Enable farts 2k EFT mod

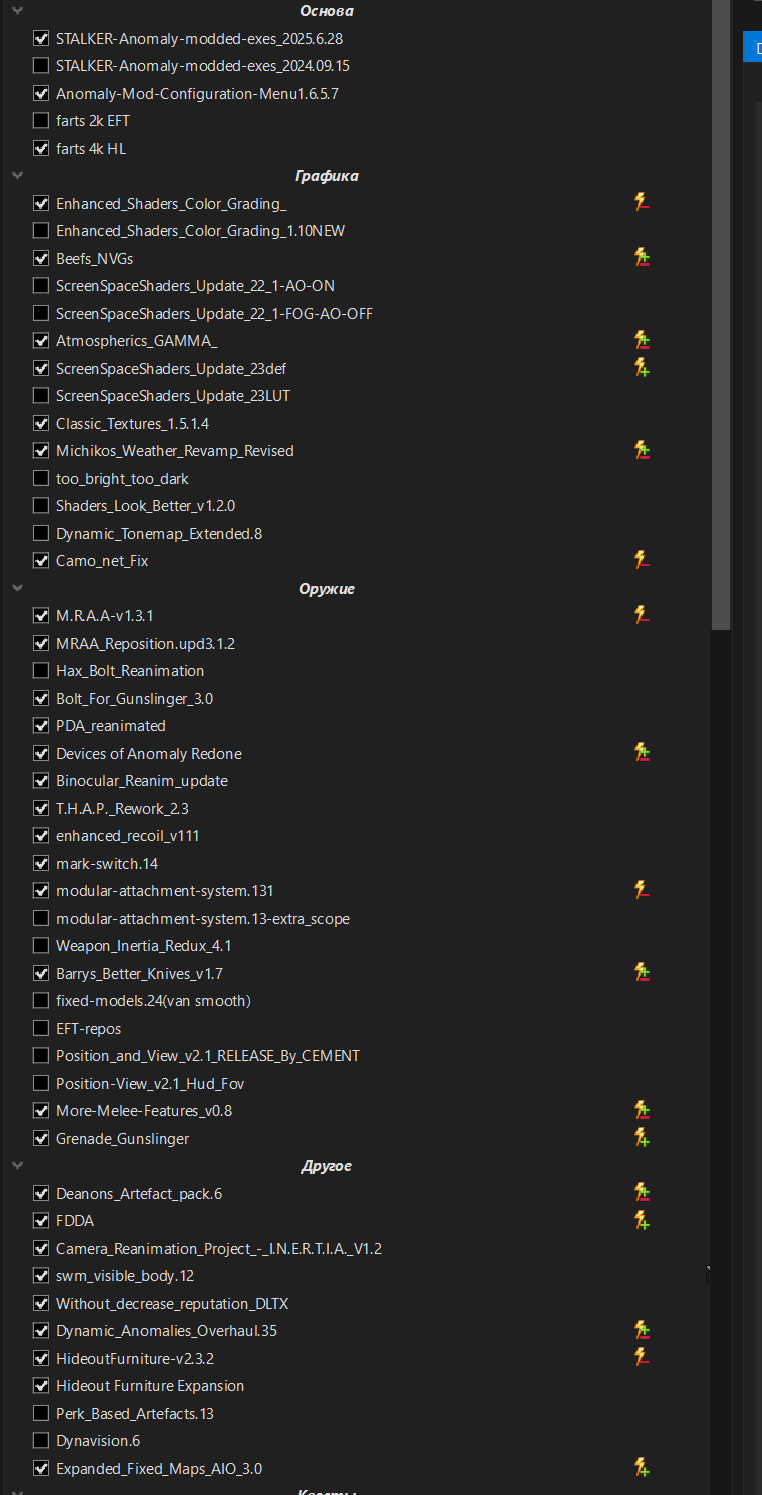pyautogui.click(x=41, y=121)
